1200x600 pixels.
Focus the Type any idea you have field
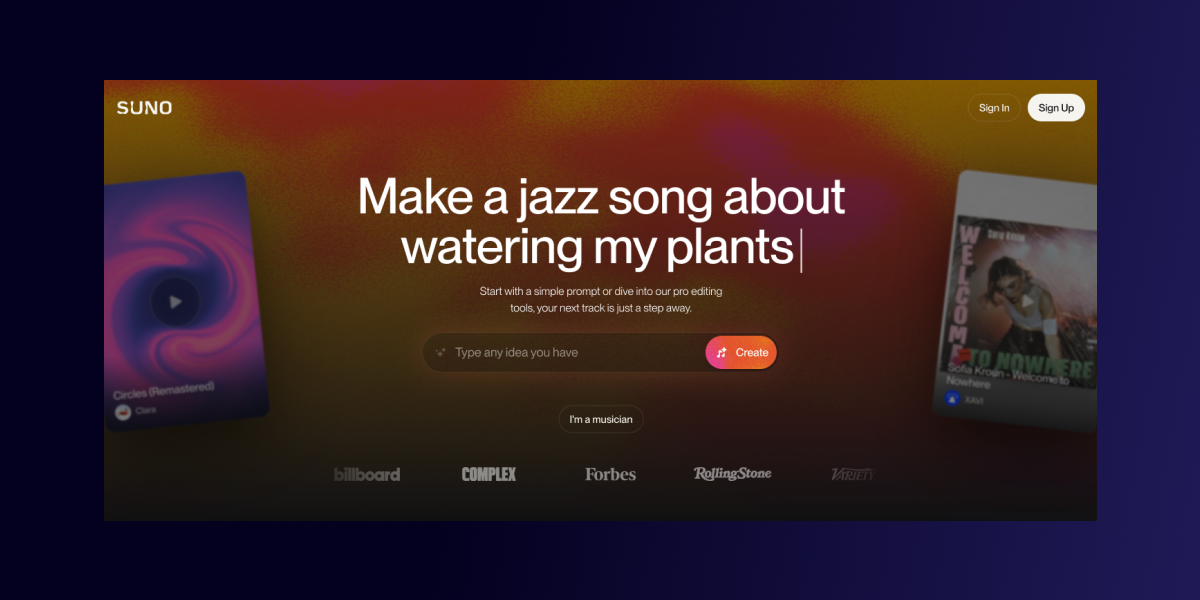pyautogui.click(x=564, y=352)
